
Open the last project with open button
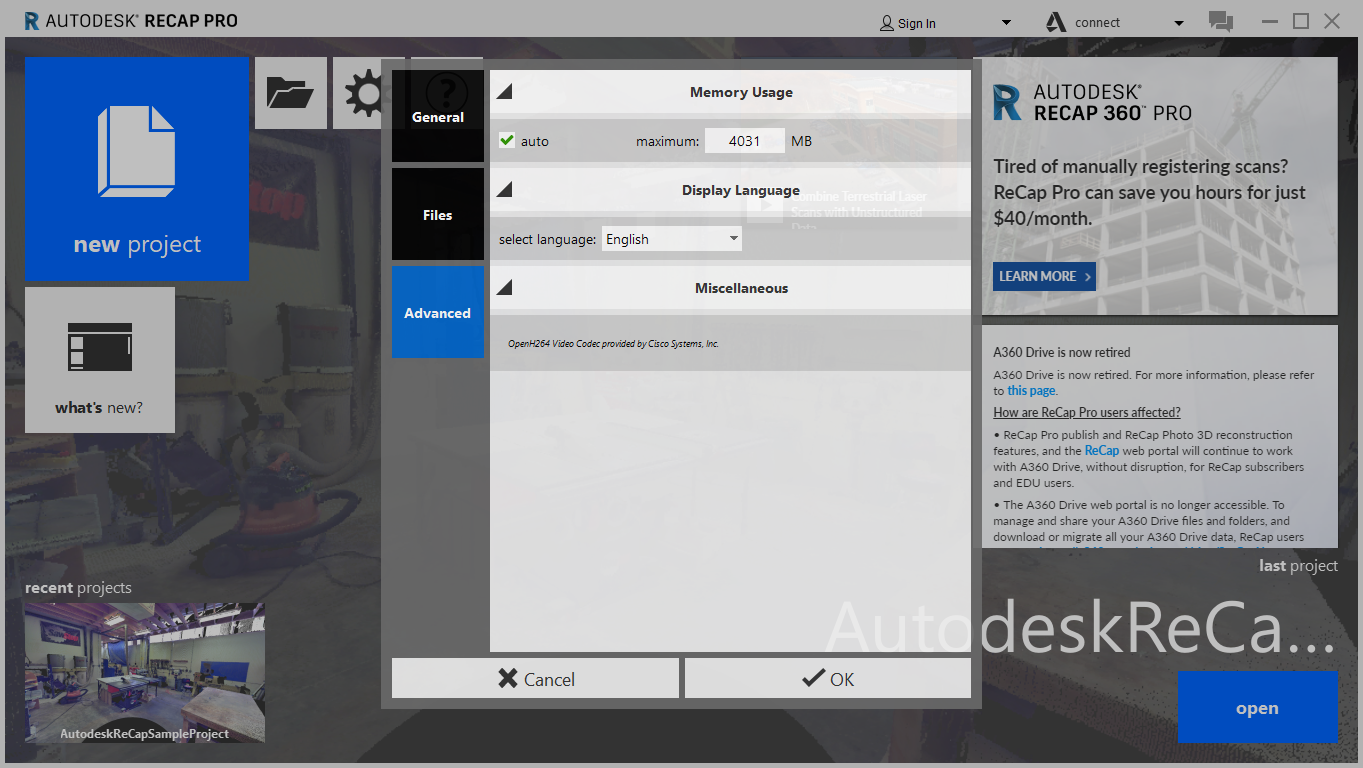[x=1257, y=708]
